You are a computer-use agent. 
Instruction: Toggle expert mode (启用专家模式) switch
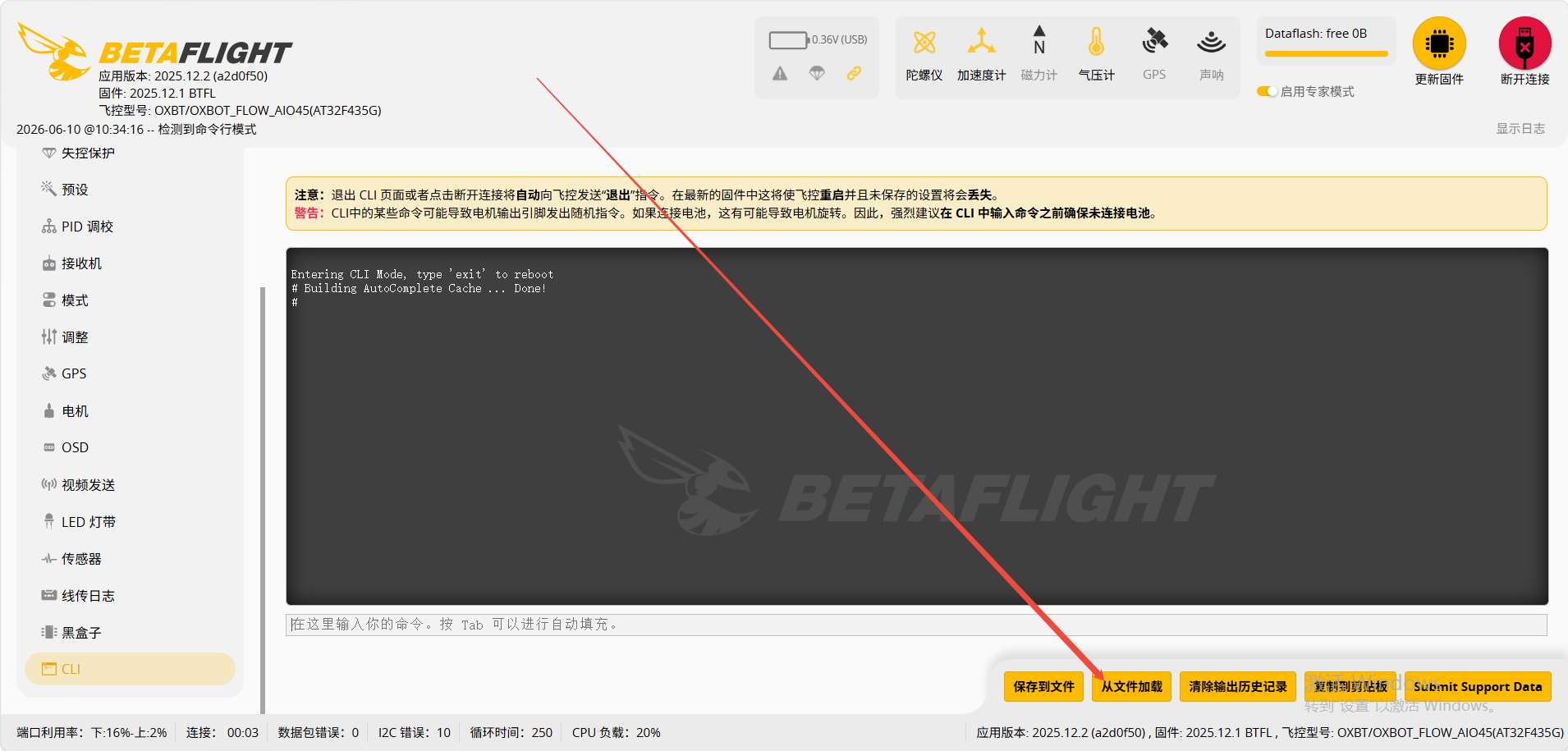[1266, 91]
